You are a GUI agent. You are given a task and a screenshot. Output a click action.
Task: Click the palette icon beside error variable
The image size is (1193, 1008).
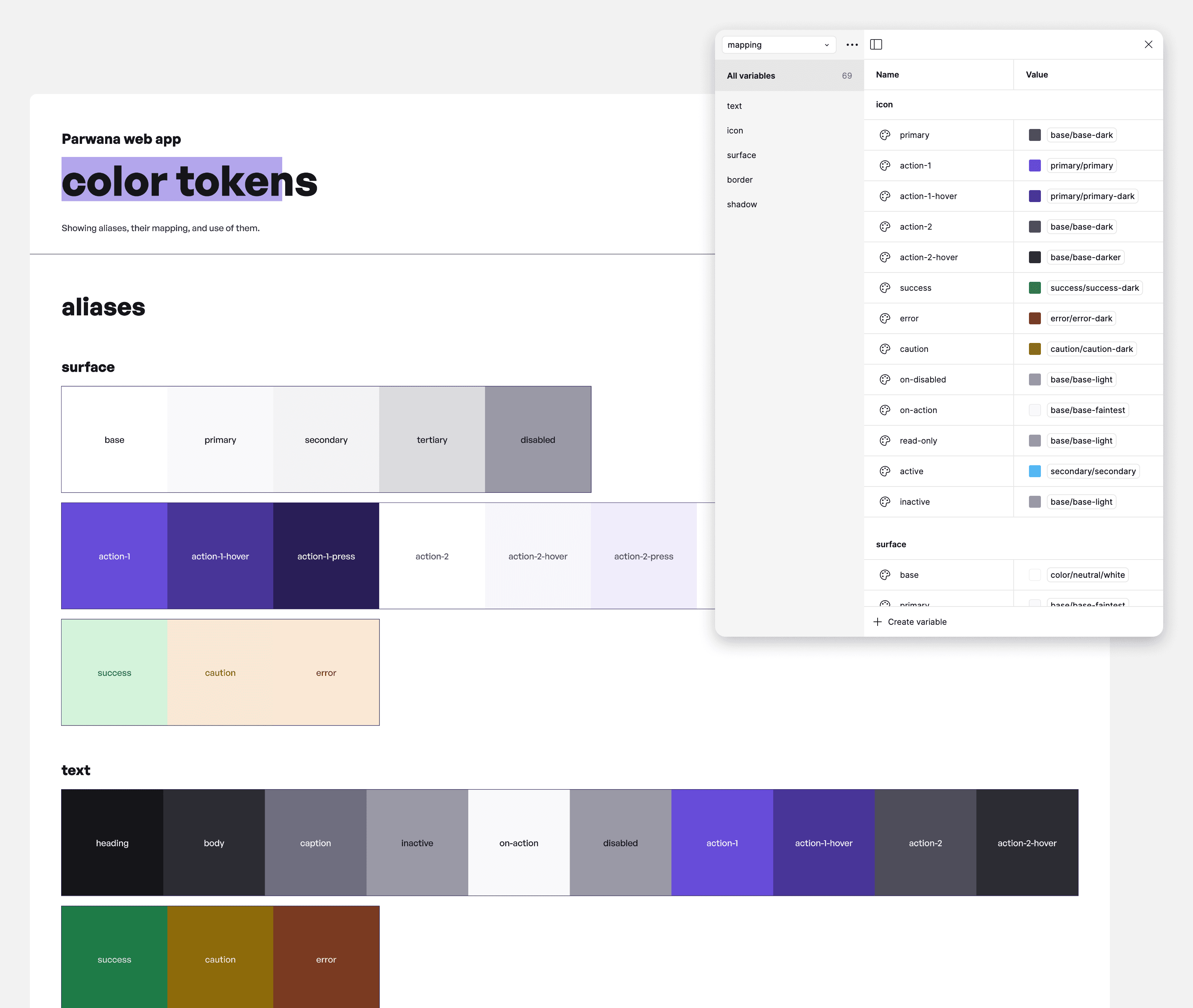tap(884, 318)
